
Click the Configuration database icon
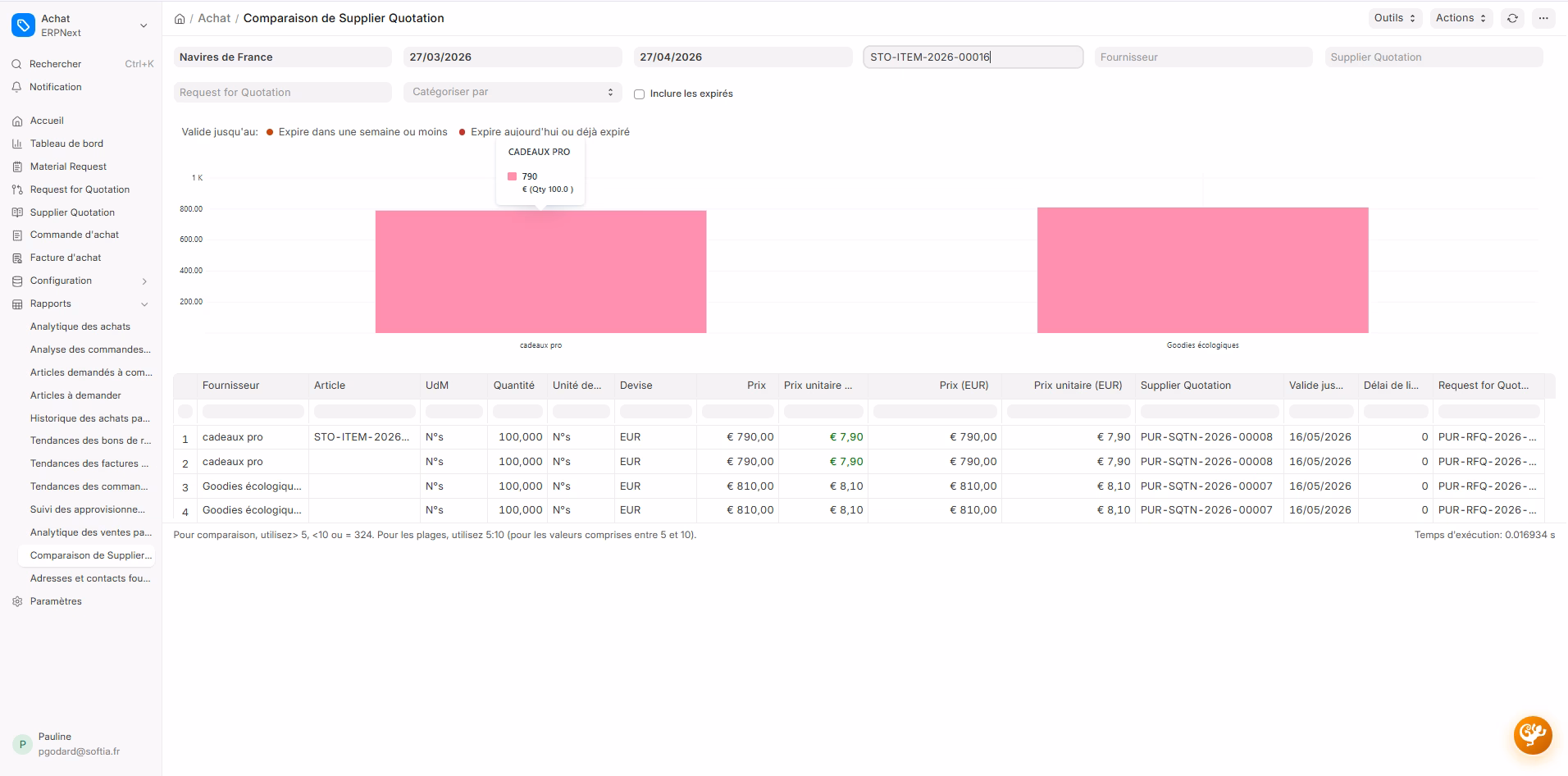coord(18,281)
